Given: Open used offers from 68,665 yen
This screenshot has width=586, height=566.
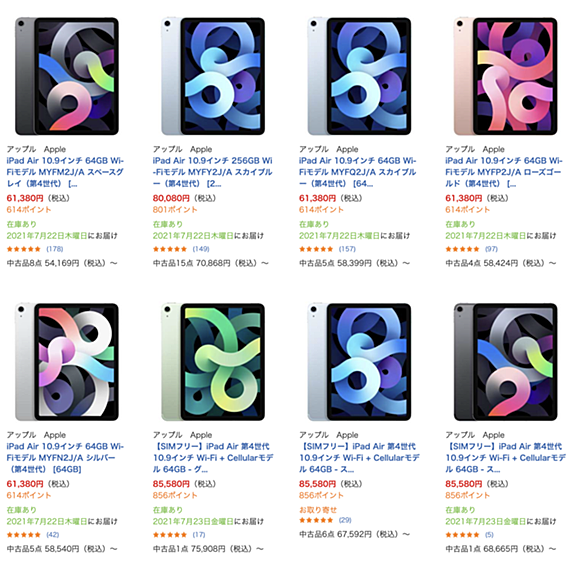Looking at the screenshot, I should [501, 549].
